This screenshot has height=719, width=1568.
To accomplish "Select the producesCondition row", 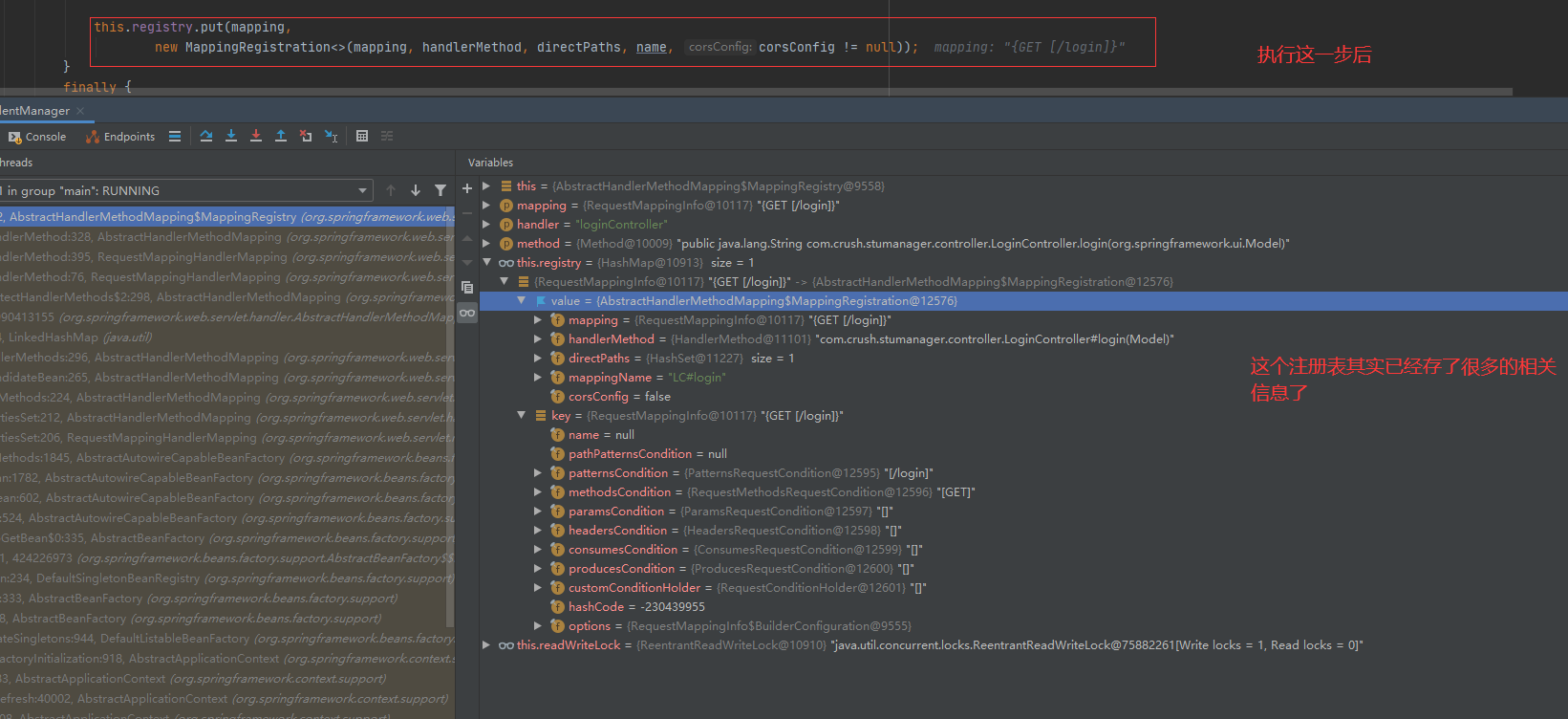I will (x=1022, y=568).
